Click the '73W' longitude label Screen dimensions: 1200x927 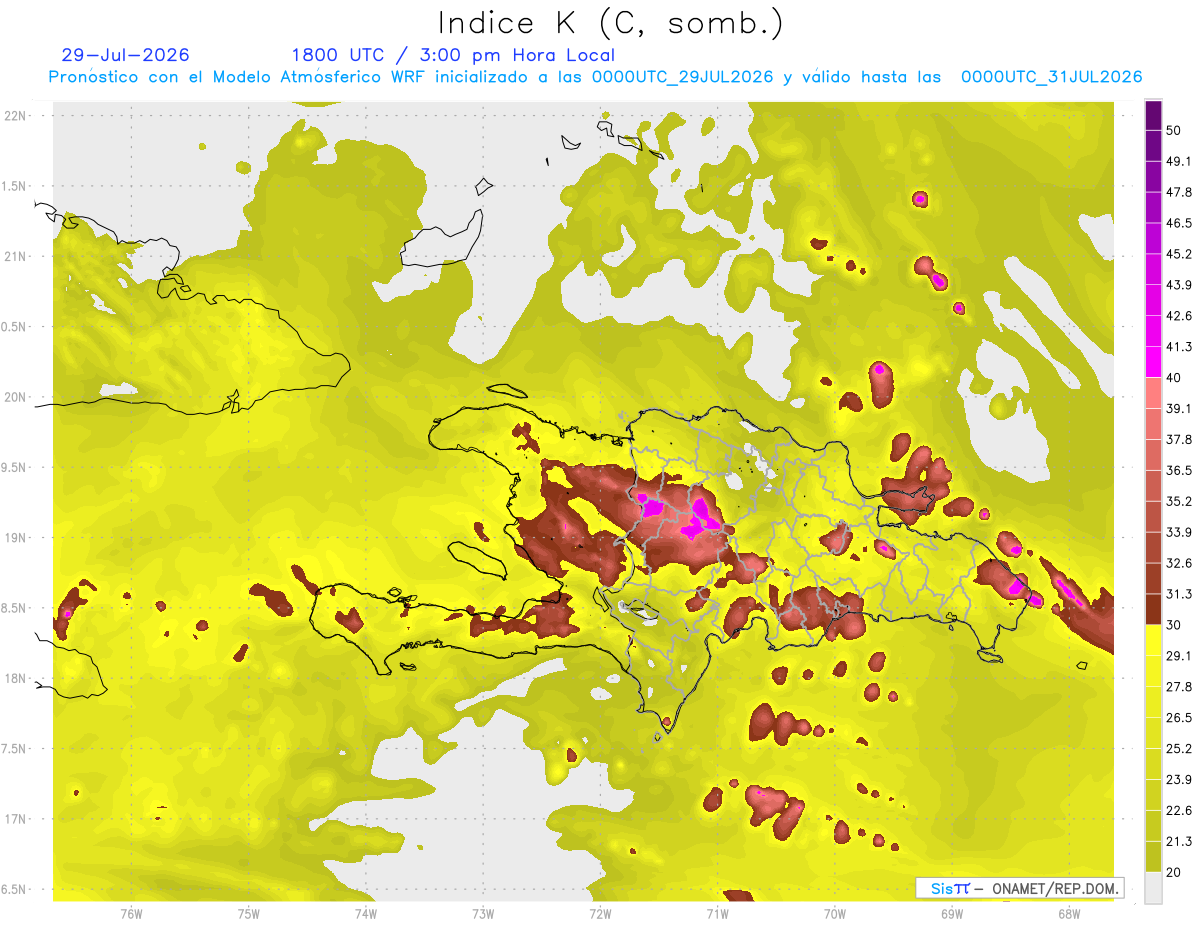pyautogui.click(x=483, y=914)
